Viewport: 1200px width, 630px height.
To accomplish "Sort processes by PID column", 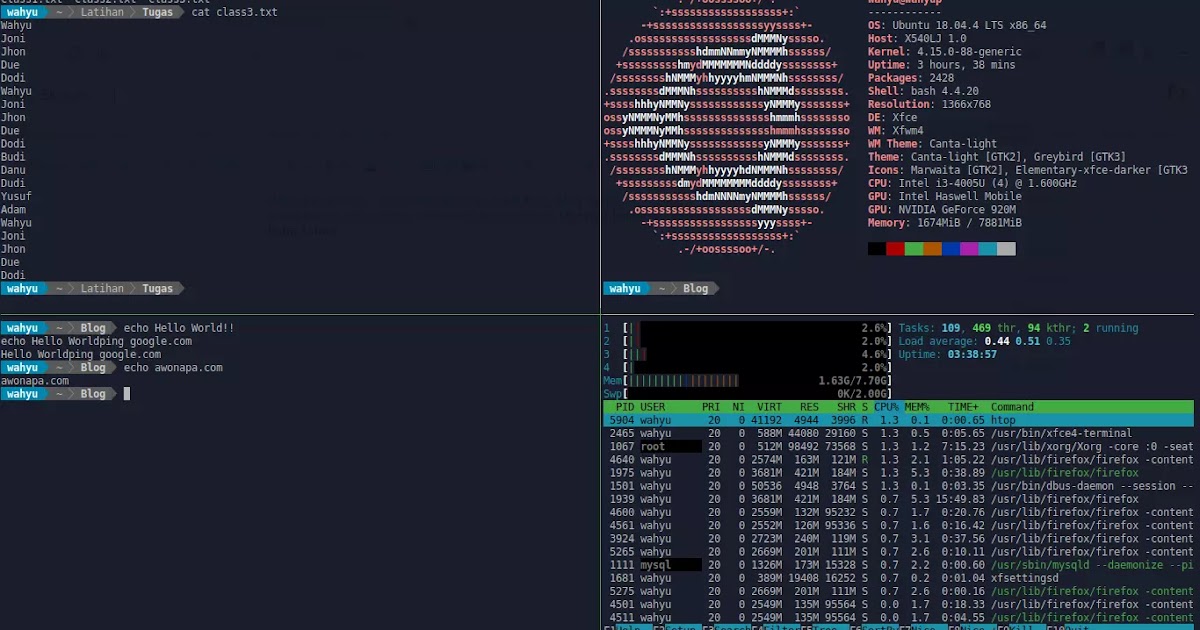I will click(x=623, y=407).
